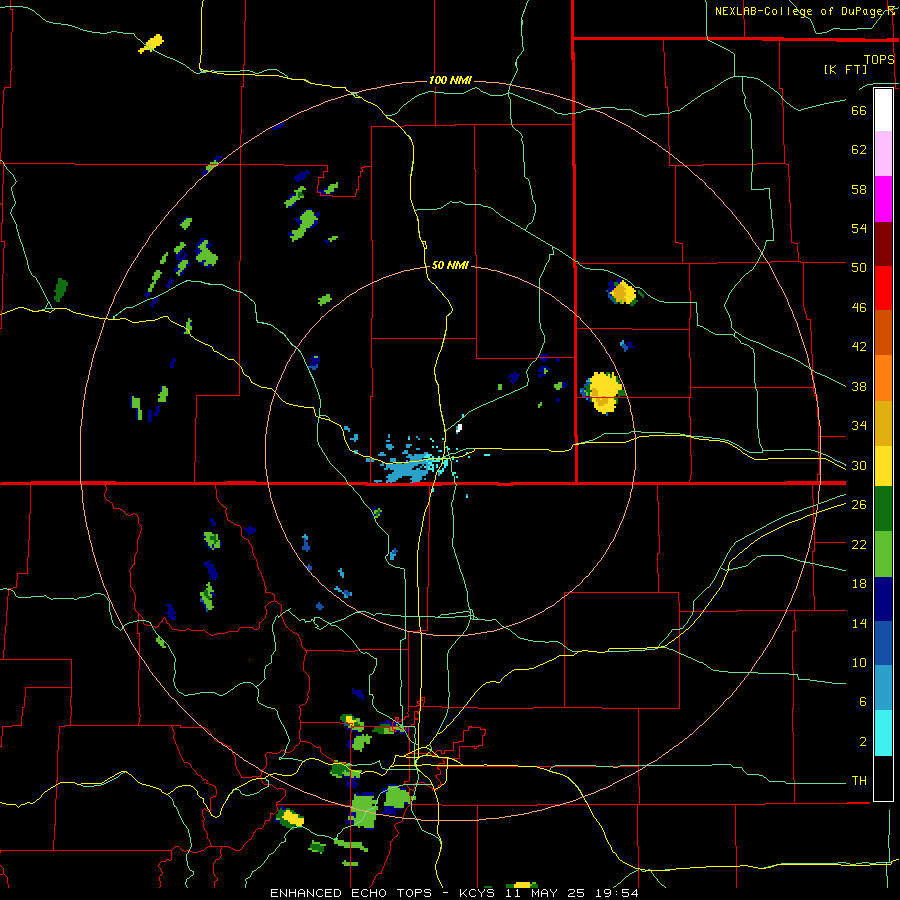Click the '6' legend value
This screenshot has width=900, height=900.
point(863,702)
